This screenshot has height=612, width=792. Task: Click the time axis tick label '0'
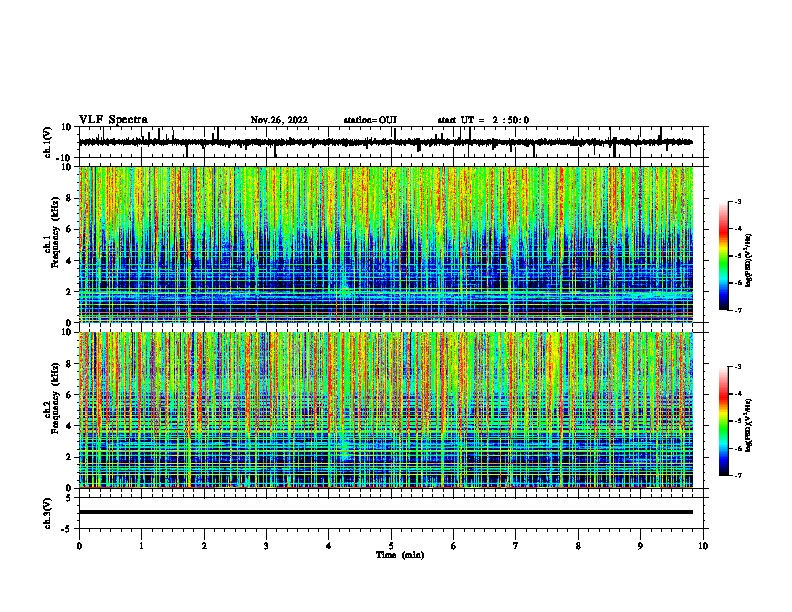pyautogui.click(x=79, y=546)
